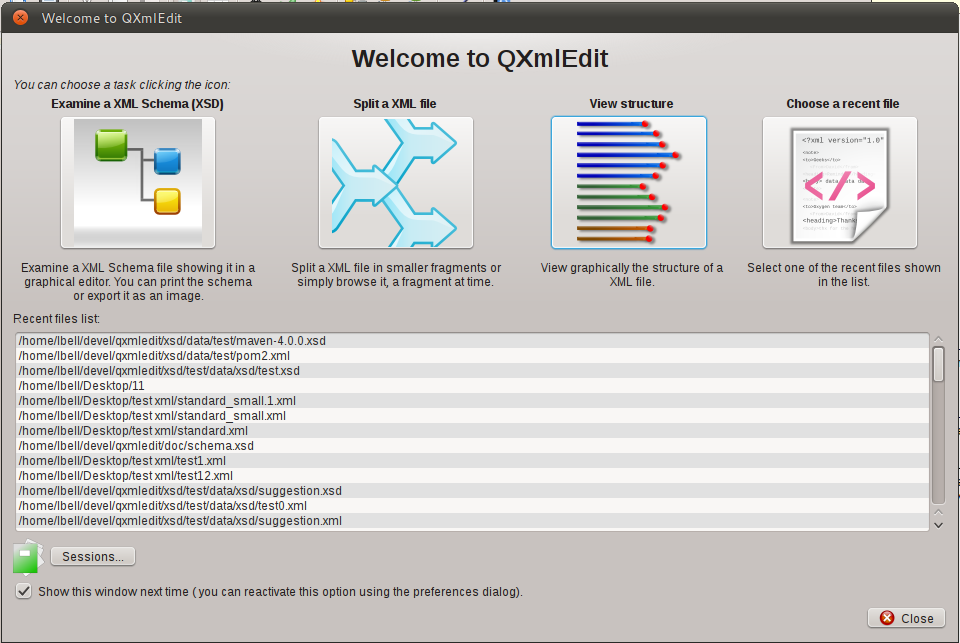Select recent file test1.xml

pos(472,461)
